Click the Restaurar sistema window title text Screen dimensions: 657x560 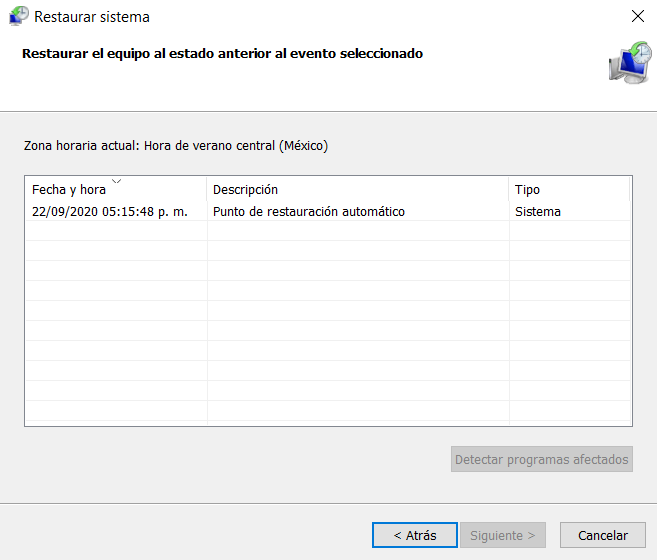pos(92,17)
